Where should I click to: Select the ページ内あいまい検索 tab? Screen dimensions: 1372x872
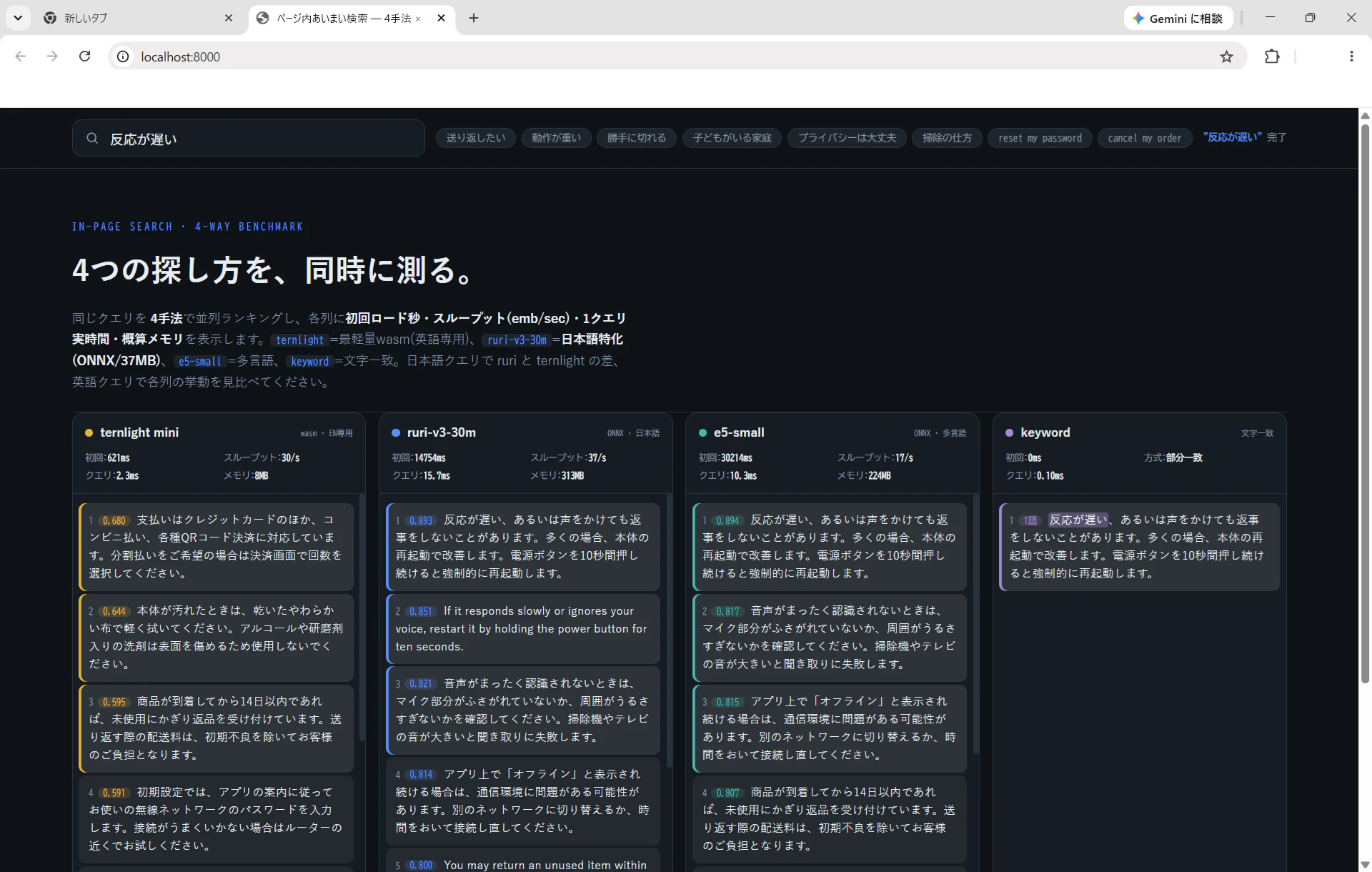343,18
